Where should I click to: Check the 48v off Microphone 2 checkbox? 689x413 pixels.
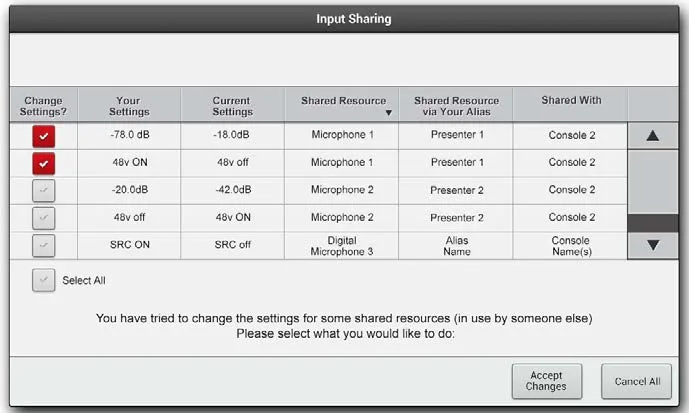tap(44, 218)
